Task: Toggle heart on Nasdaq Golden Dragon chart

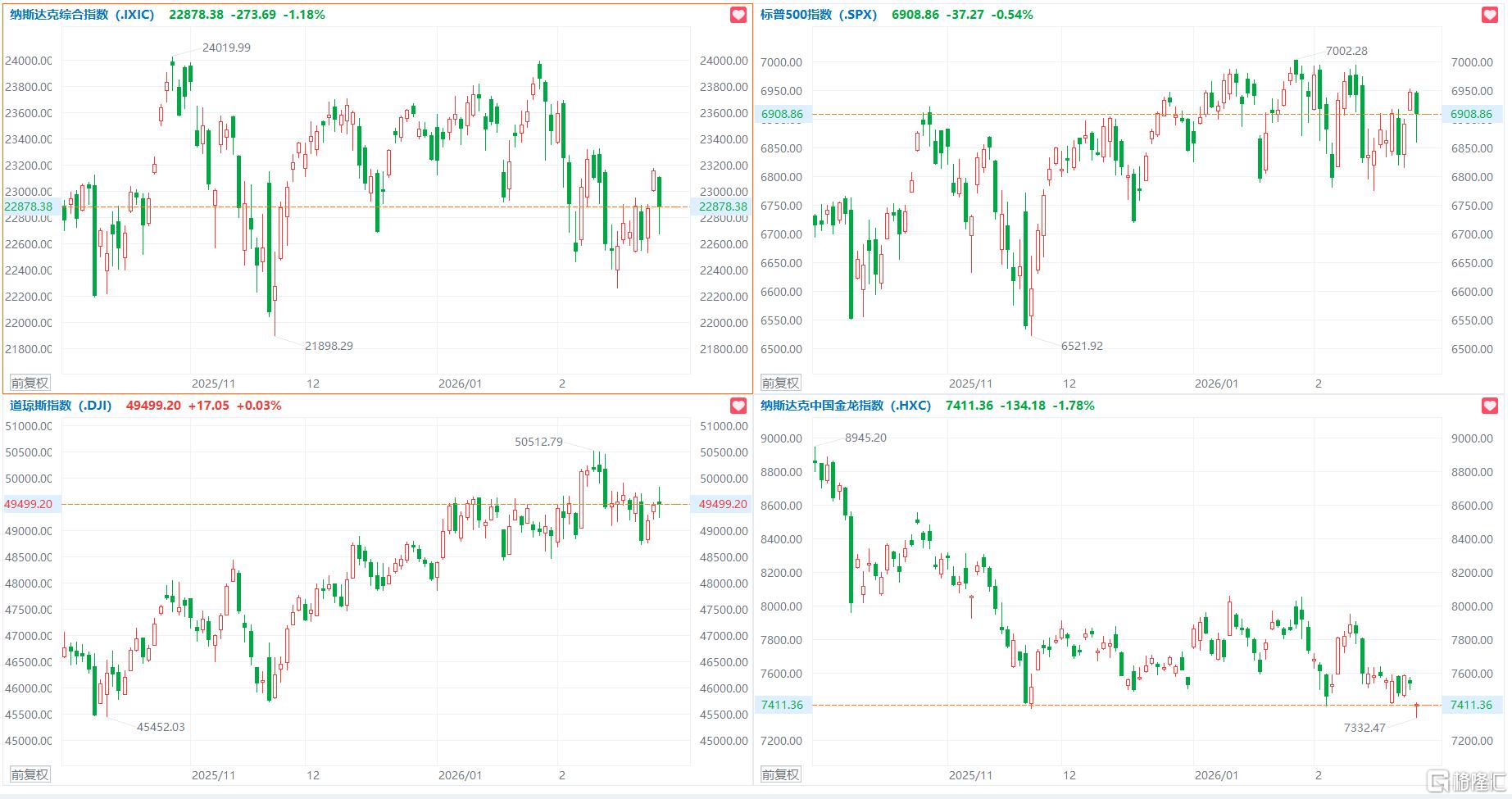Action: [x=1490, y=406]
